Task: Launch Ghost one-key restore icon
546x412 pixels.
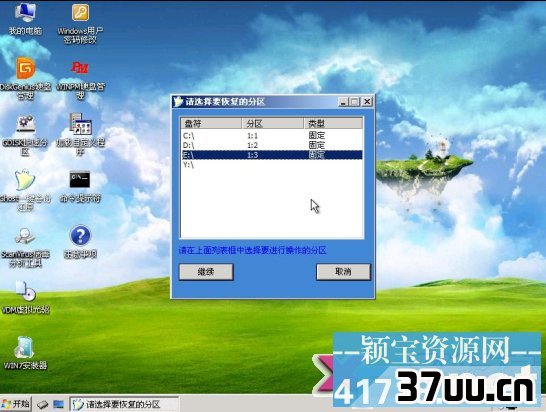Action: pyautogui.click(x=25, y=190)
